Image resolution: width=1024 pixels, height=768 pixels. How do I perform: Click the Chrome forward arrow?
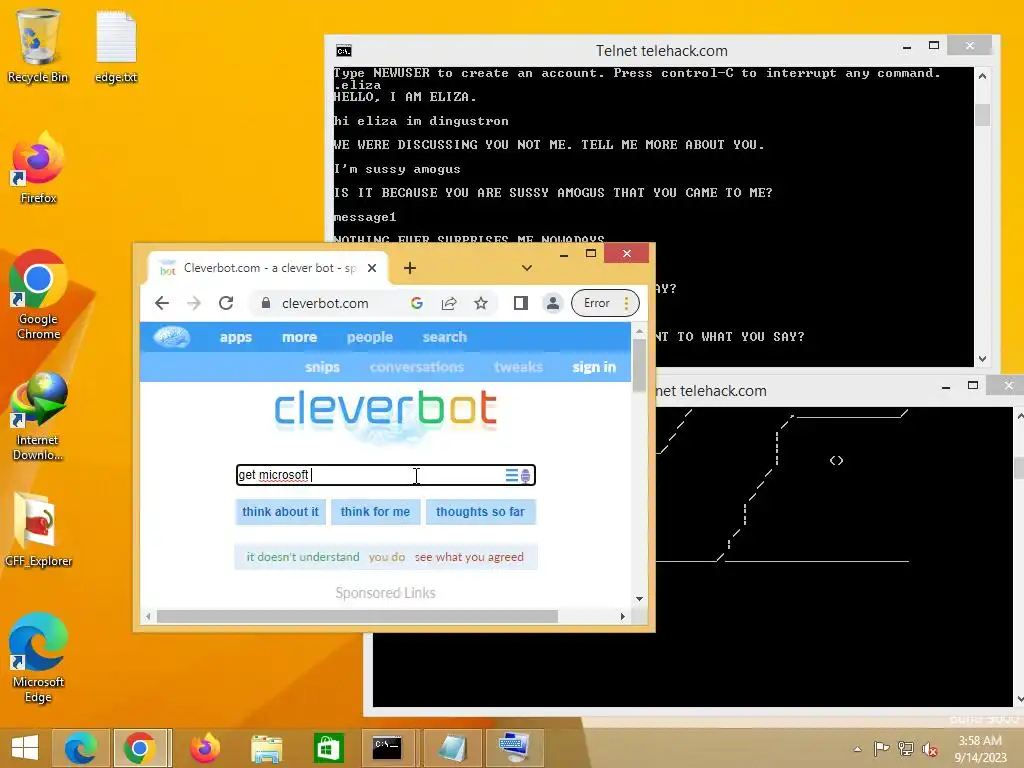[x=194, y=303]
